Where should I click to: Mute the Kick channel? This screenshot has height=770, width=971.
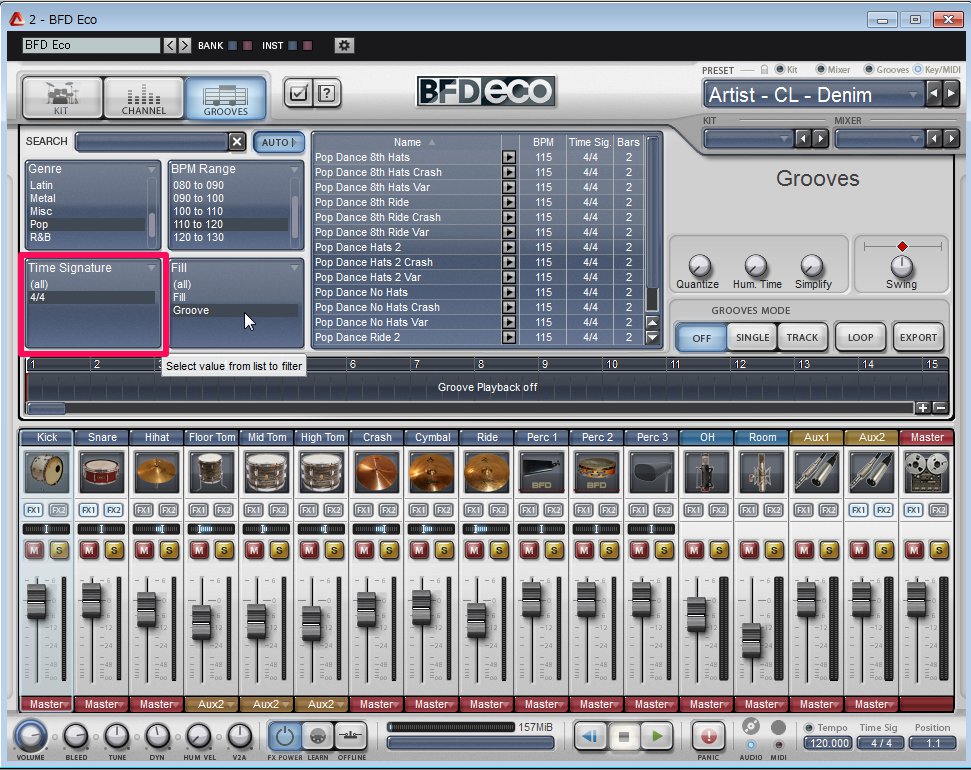[x=34, y=550]
